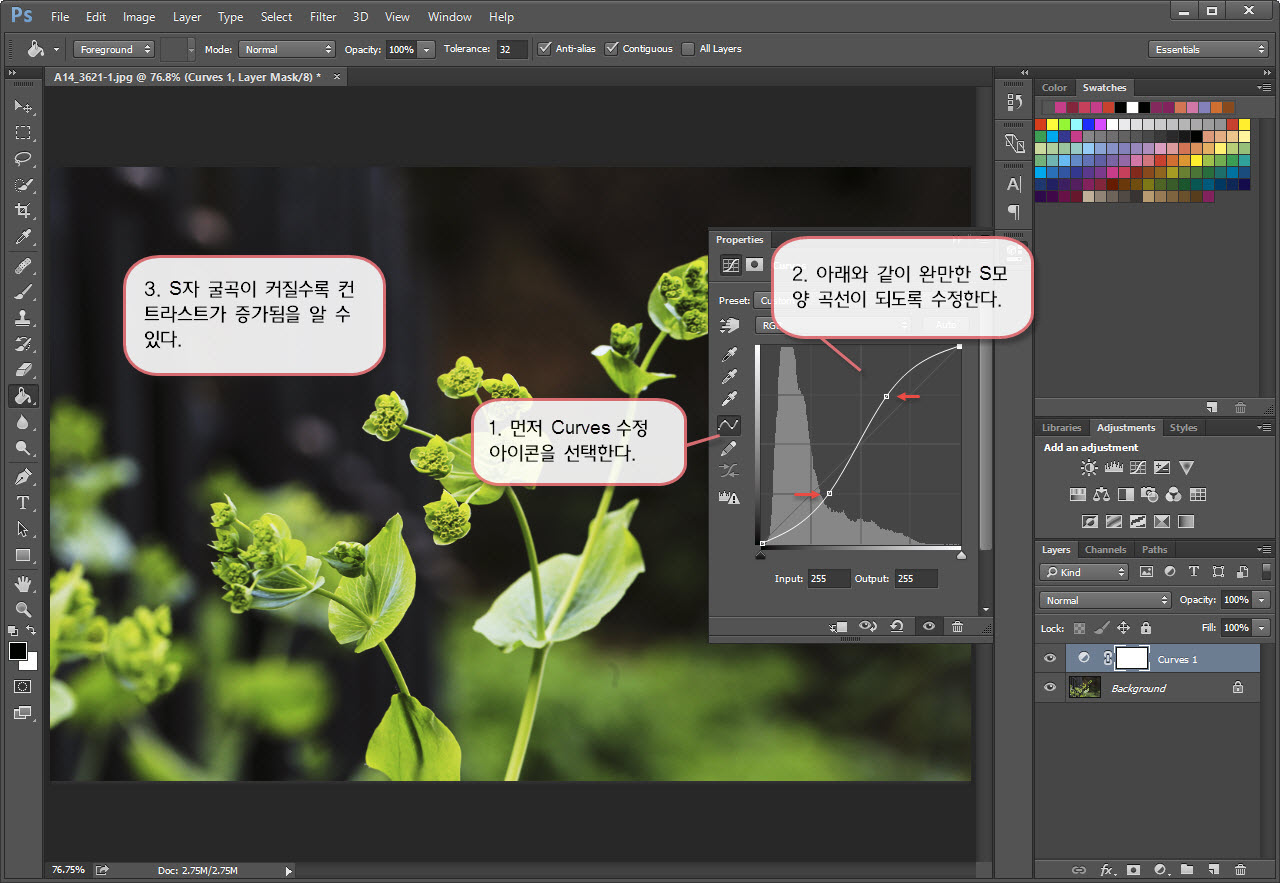The image size is (1280, 883).
Task: Click Link layers at Layers panel bottom
Action: click(x=1078, y=870)
